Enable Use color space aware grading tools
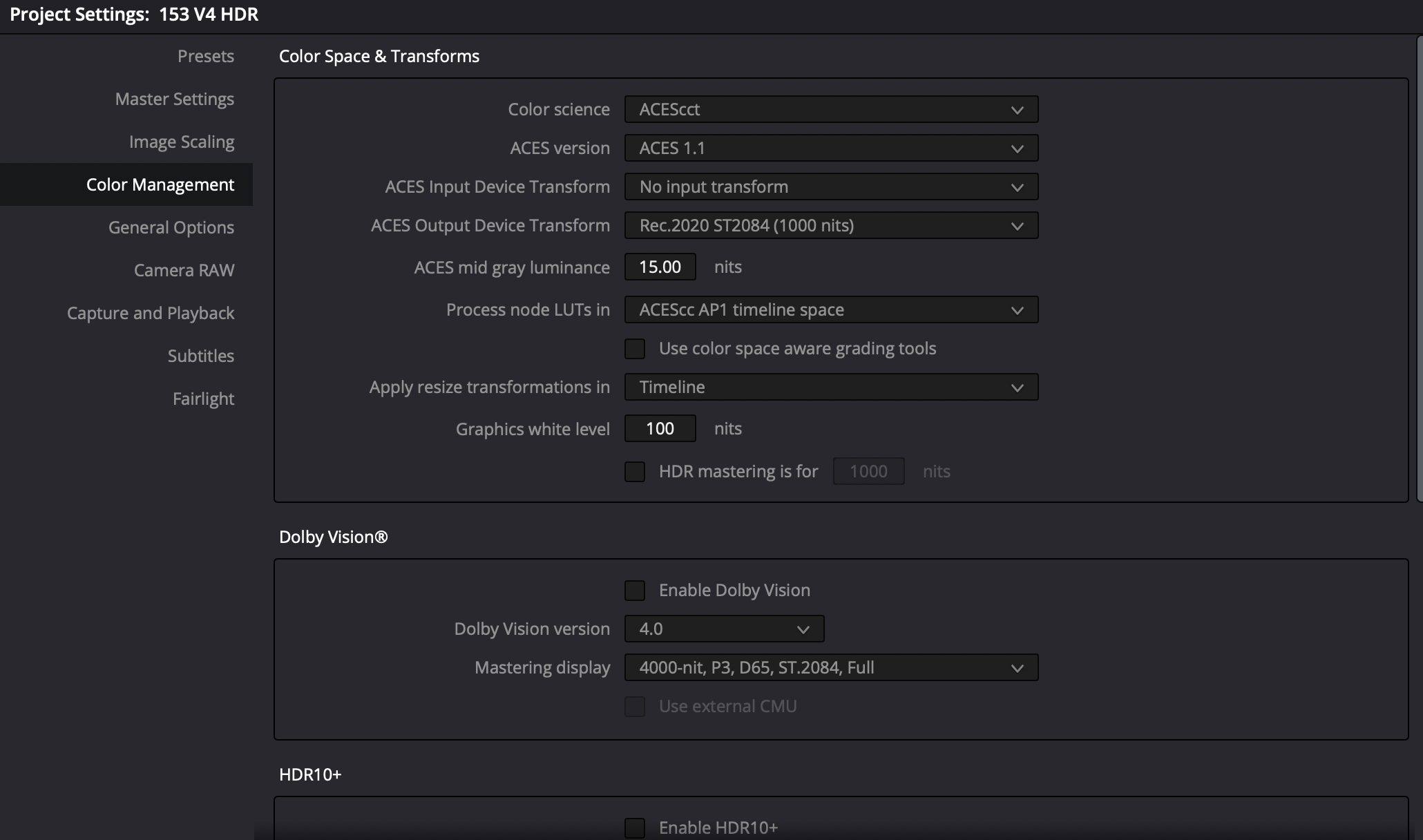This screenshot has height=840, width=1423. click(635, 349)
